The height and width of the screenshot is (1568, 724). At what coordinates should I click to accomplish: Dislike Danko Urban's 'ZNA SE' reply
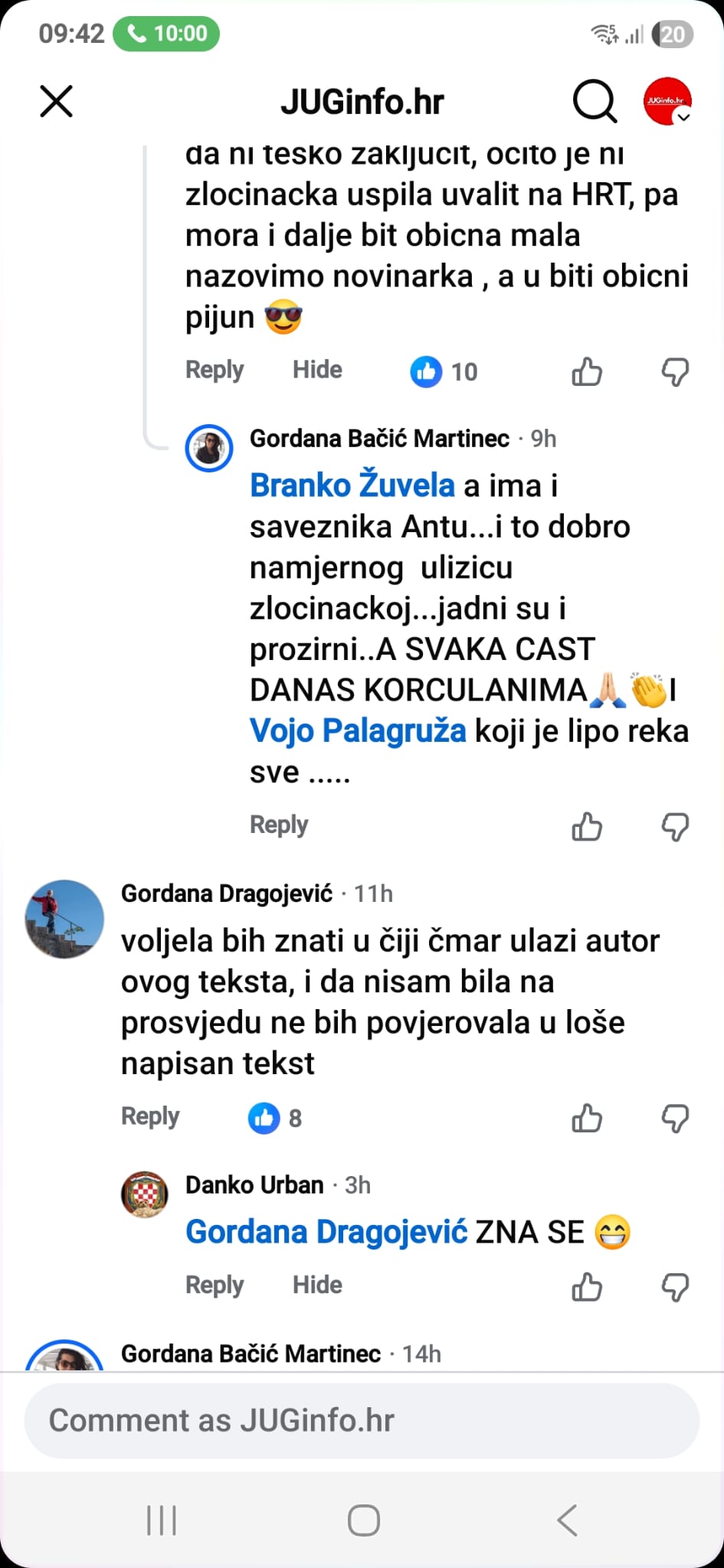coord(675,1287)
